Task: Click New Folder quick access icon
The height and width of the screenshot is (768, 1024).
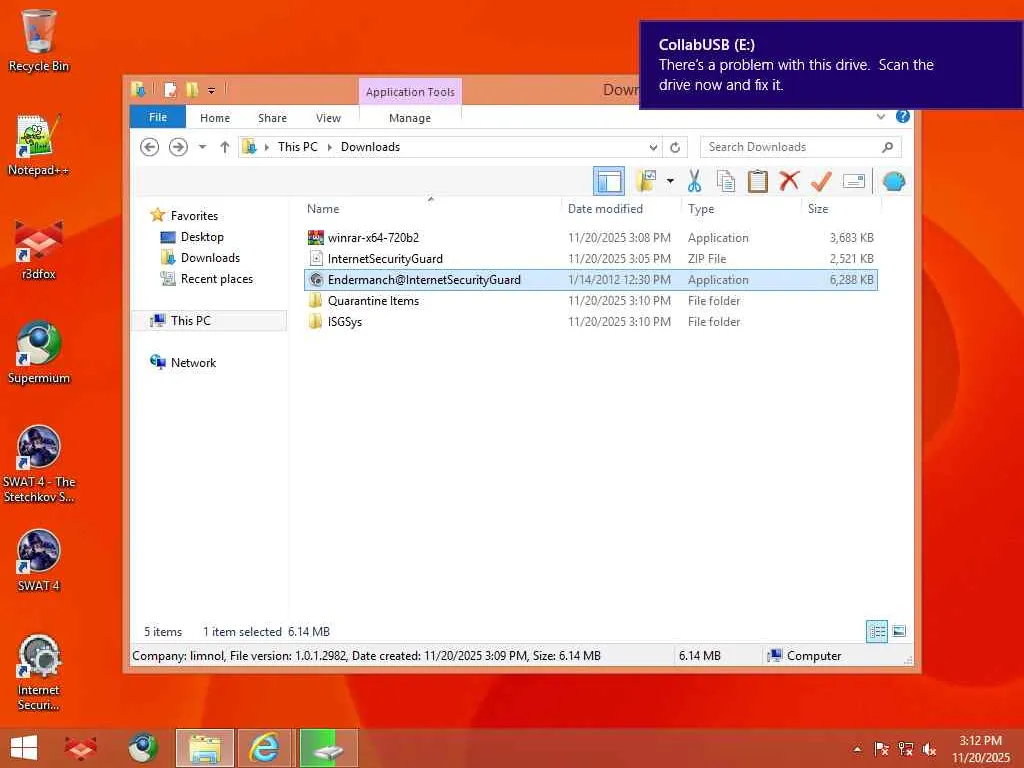Action: pyautogui.click(x=192, y=89)
